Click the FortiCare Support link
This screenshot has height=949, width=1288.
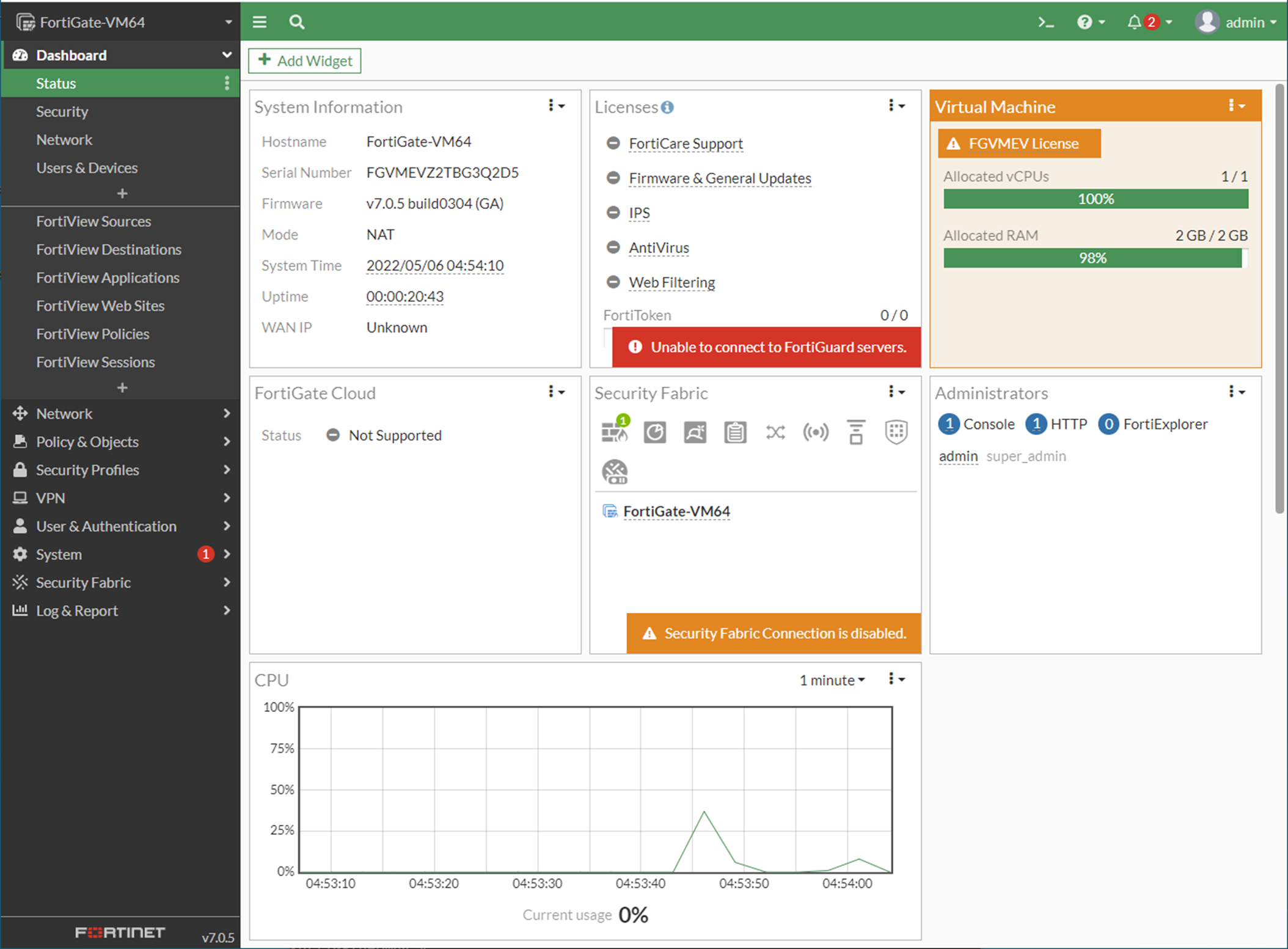point(686,144)
